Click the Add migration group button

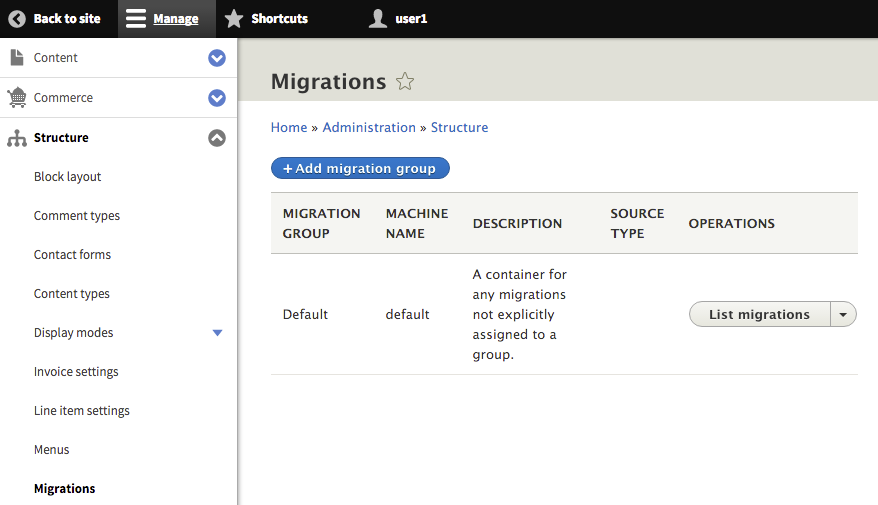360,168
